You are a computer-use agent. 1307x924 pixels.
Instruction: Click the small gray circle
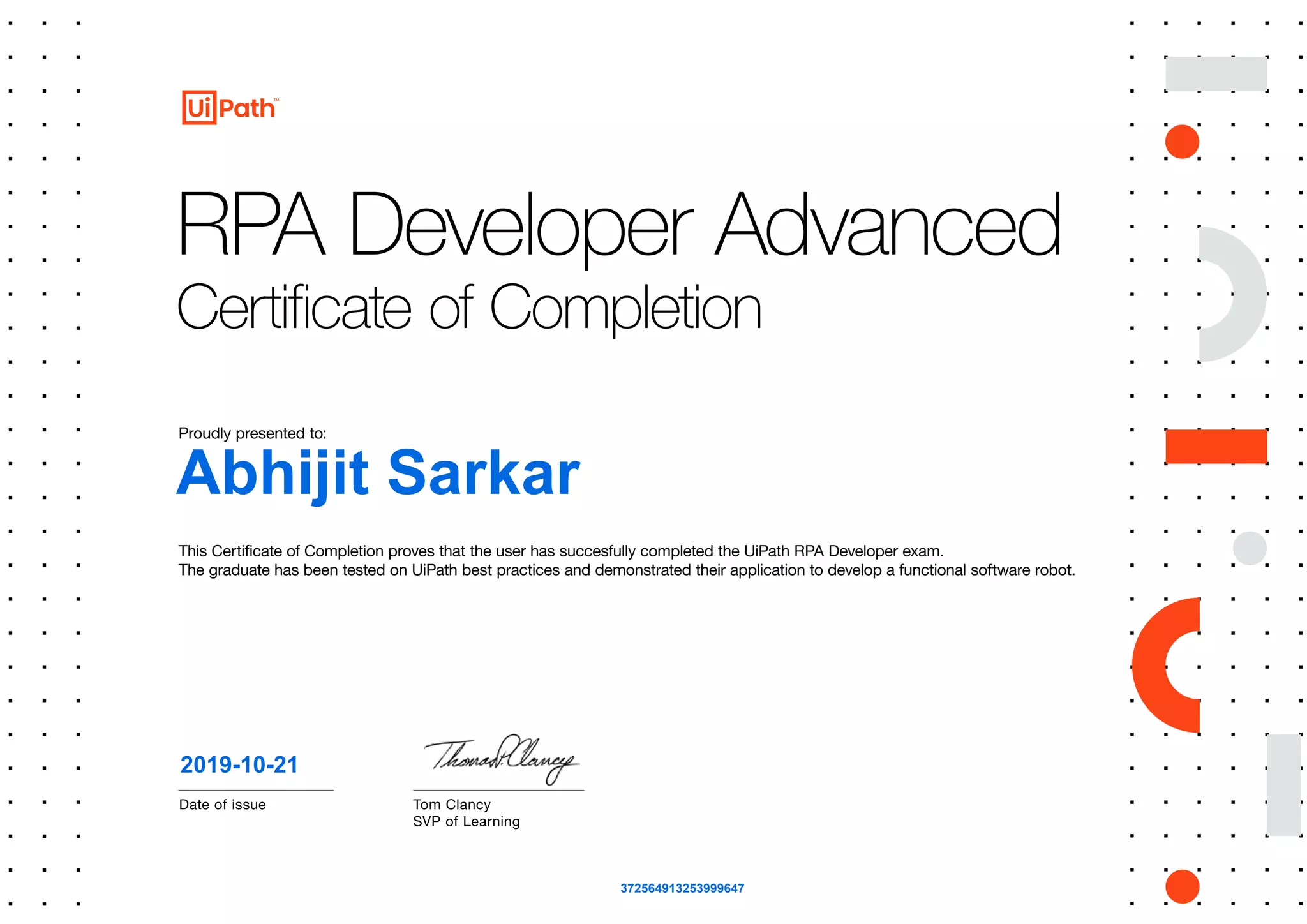coord(1249,548)
